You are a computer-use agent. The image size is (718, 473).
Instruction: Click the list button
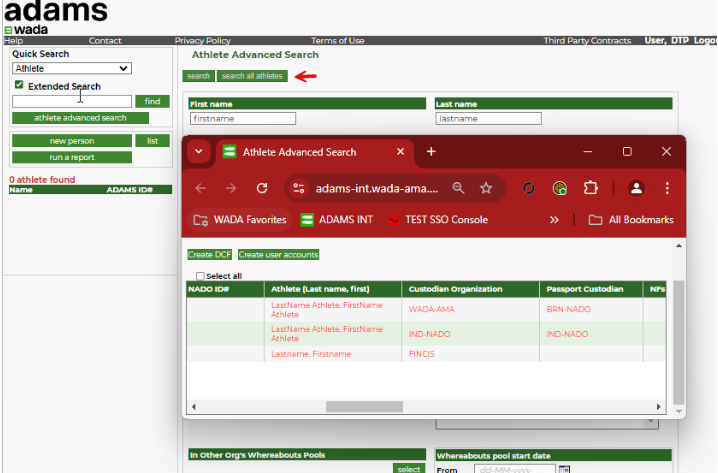click(x=152, y=141)
